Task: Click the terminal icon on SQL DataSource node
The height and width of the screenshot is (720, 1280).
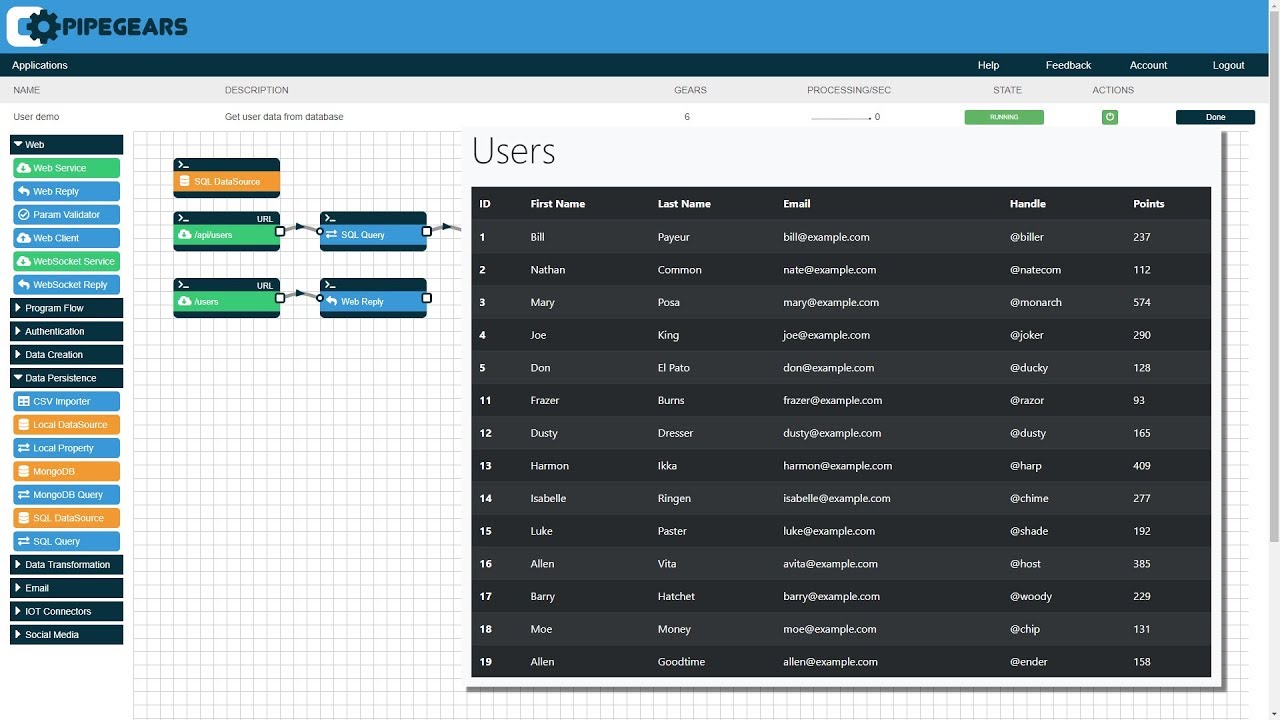Action: pyautogui.click(x=183, y=164)
